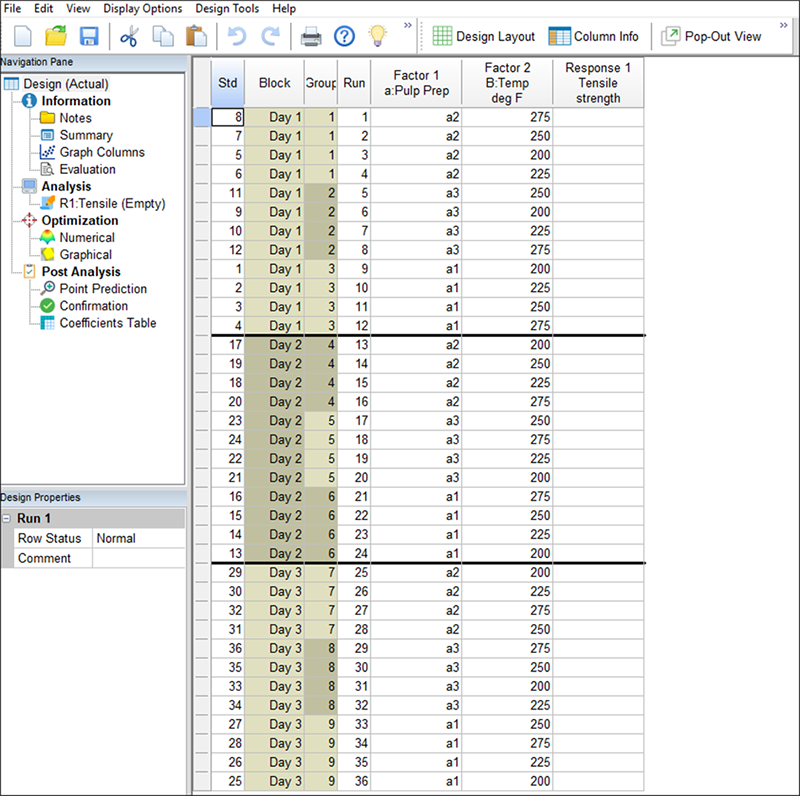The image size is (800, 796).
Task: Click the New Design toolbar icon
Action: pos(23,37)
